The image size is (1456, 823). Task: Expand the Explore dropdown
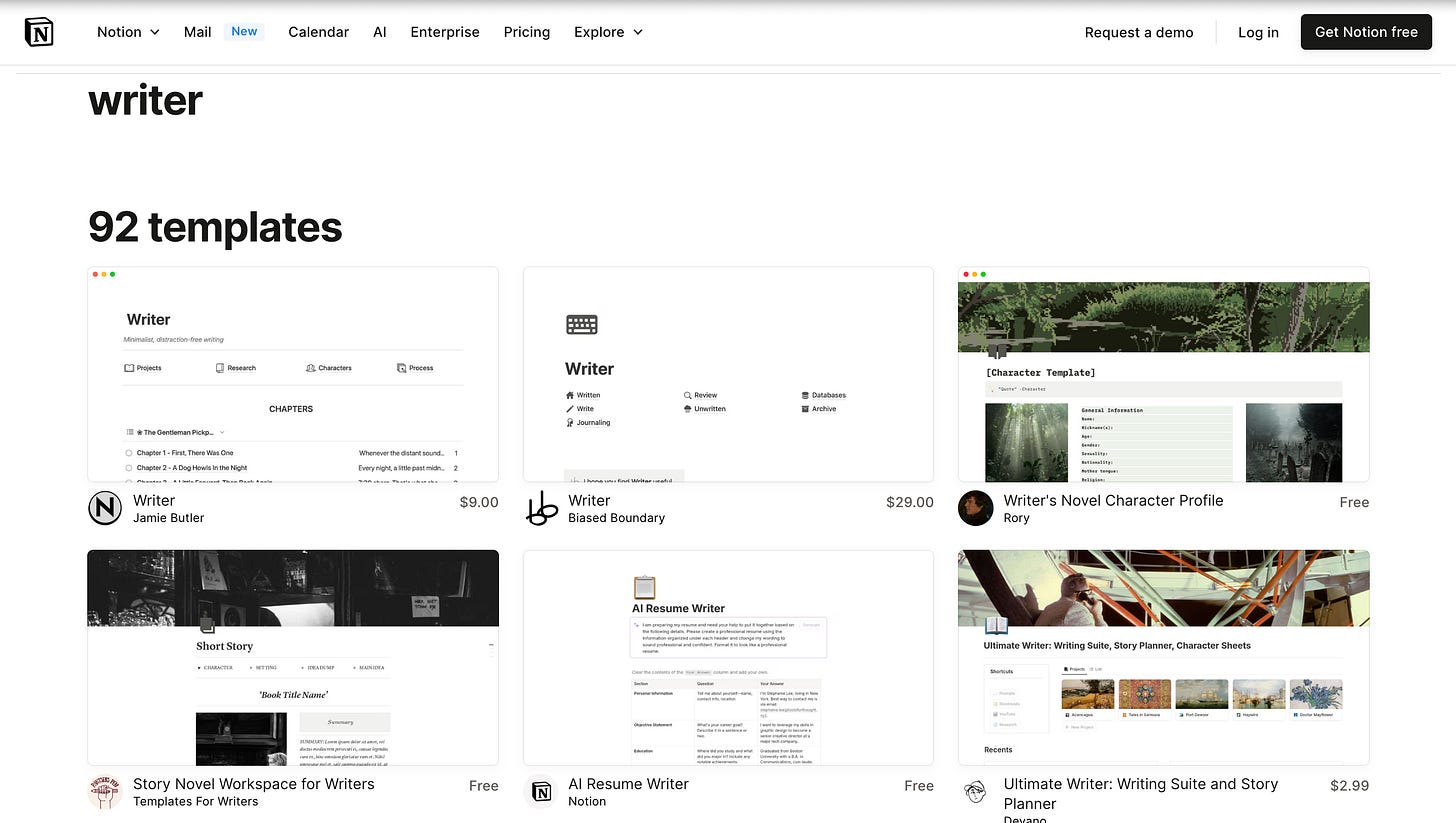point(608,32)
